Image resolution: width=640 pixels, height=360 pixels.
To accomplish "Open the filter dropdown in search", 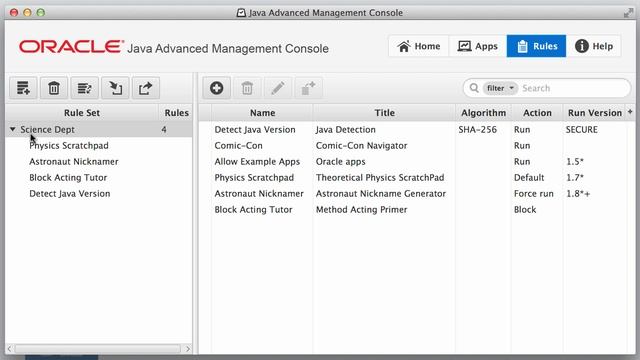I will 500,88.
